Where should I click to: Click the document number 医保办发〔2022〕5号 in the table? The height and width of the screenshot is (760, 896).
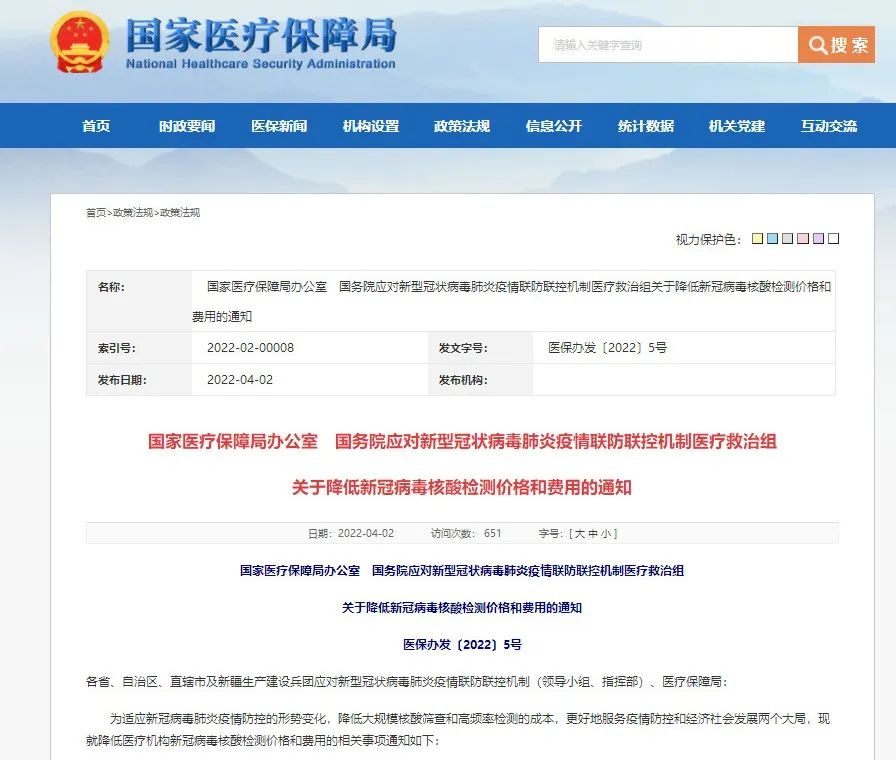pos(607,347)
